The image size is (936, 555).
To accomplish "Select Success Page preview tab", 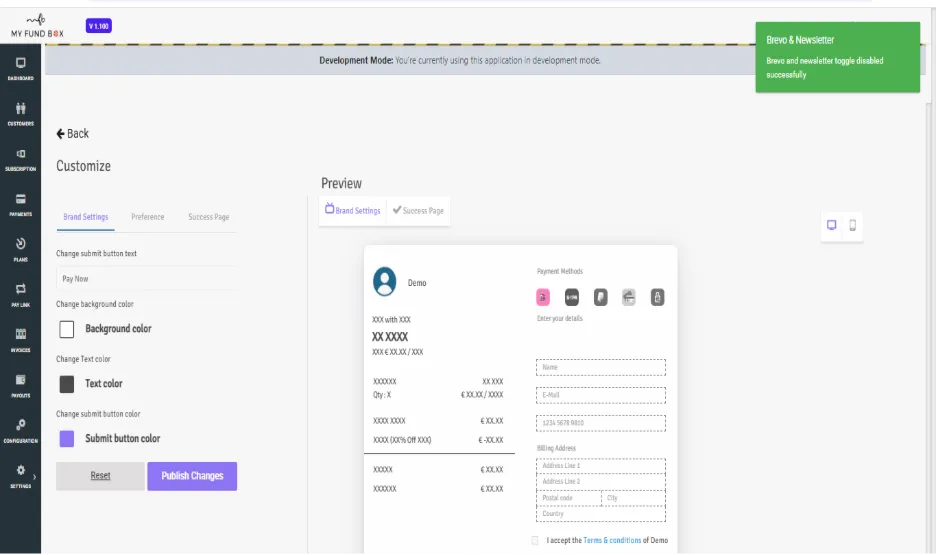I will pyautogui.click(x=418, y=211).
